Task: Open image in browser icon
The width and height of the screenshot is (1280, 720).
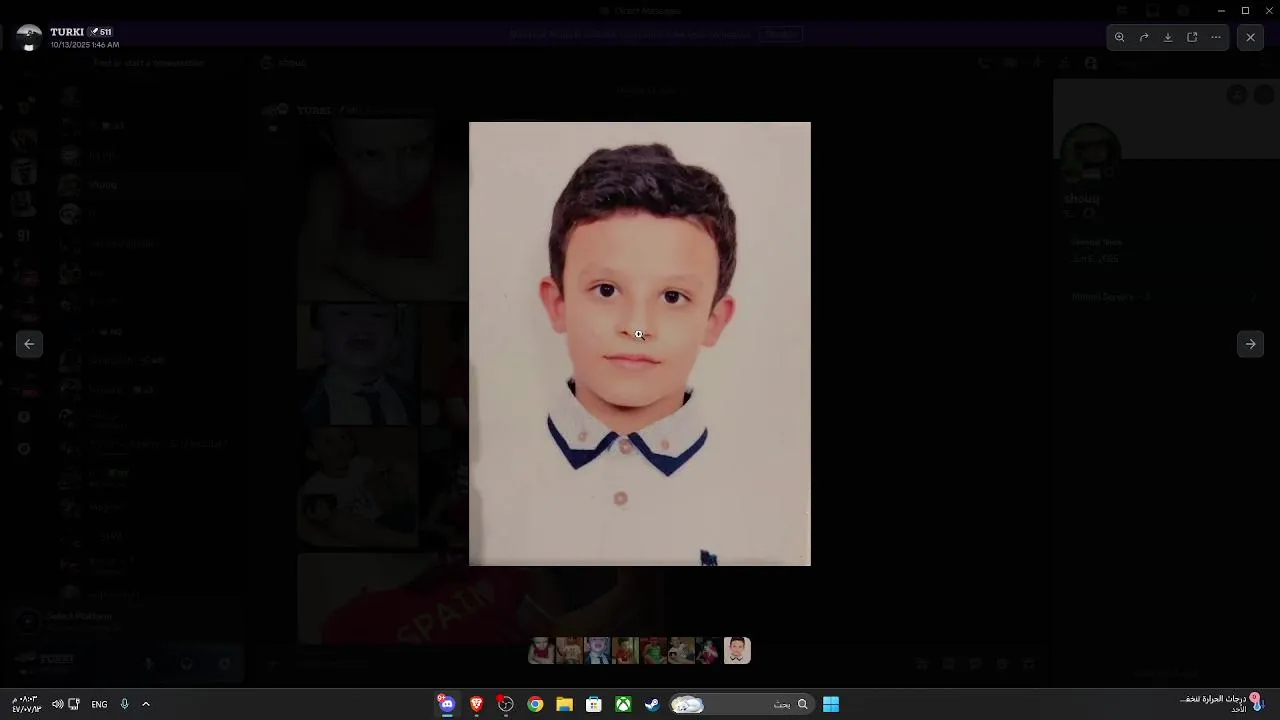Action: (x=1192, y=37)
